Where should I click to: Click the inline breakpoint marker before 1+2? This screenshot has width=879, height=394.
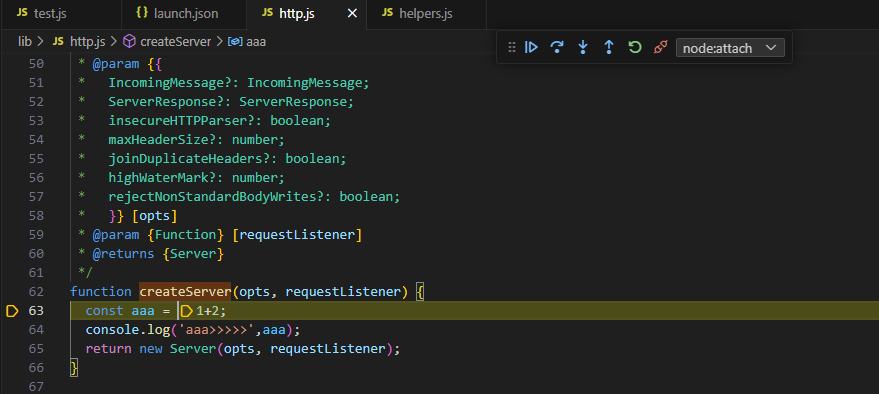point(187,310)
